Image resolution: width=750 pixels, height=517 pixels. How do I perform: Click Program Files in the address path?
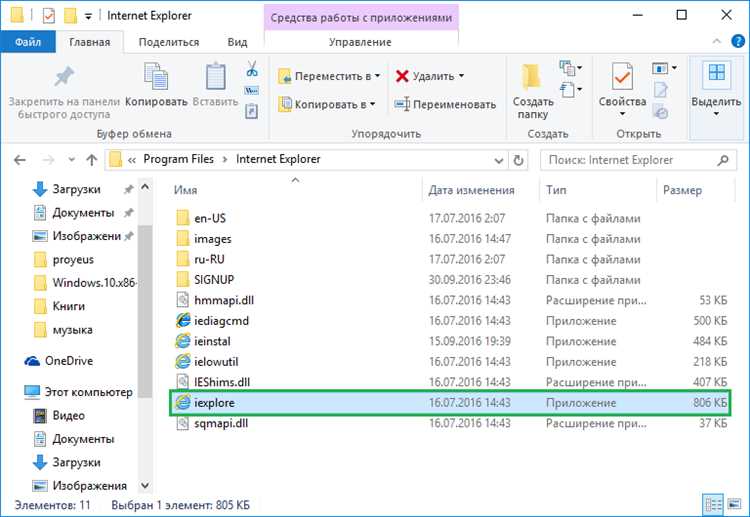[178, 159]
